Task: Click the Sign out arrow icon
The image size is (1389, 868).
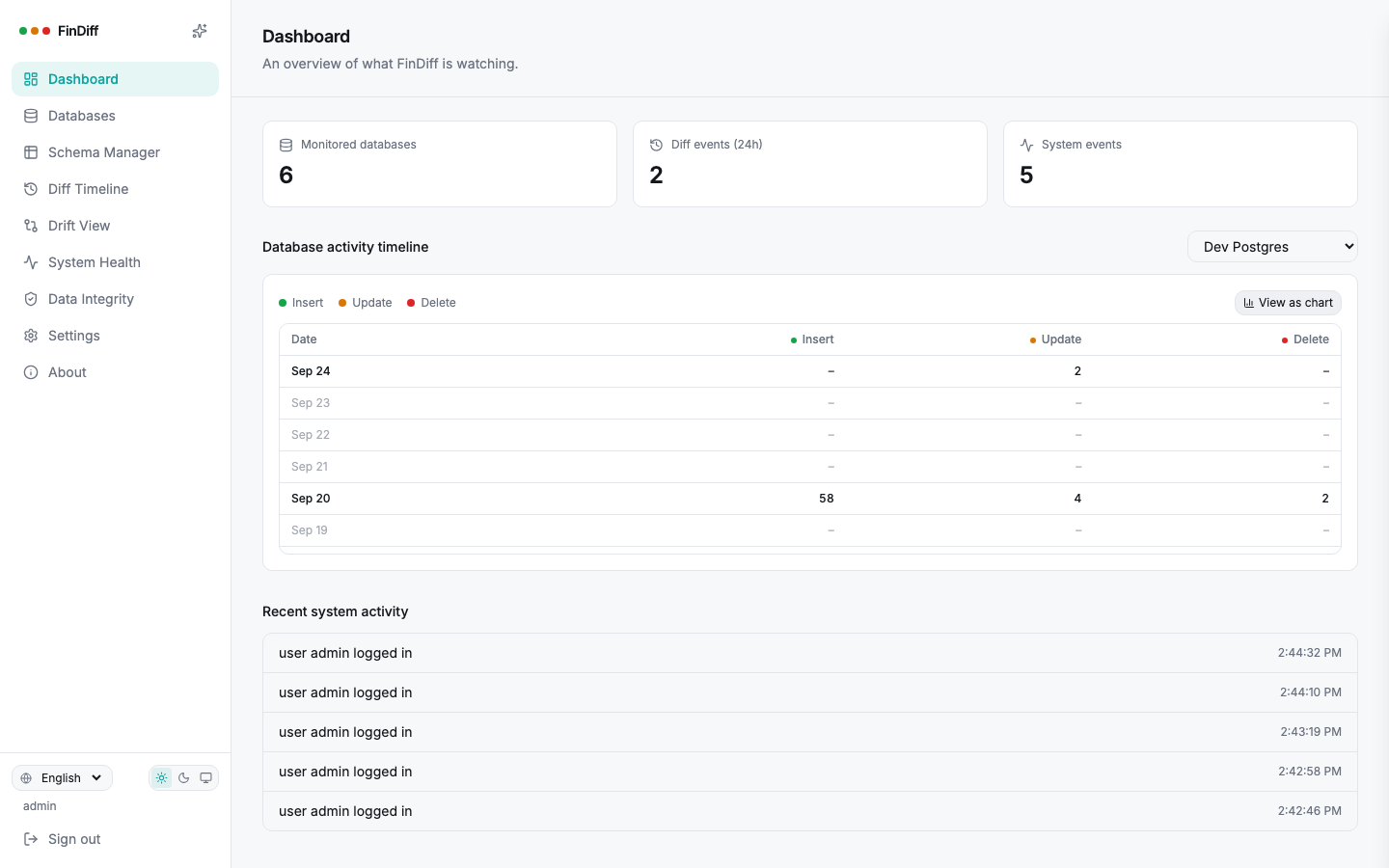Action: click(31, 839)
